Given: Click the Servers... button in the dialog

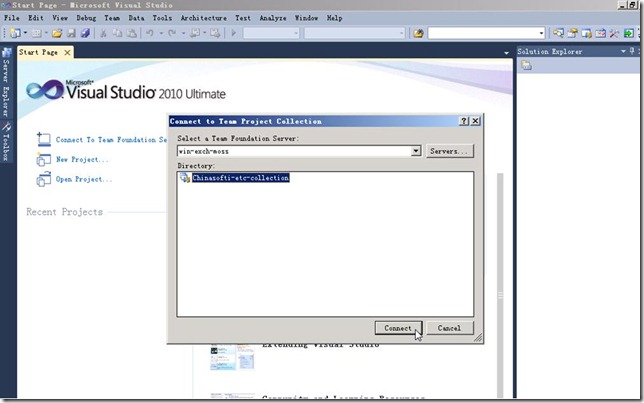Looking at the screenshot, I should coord(449,151).
